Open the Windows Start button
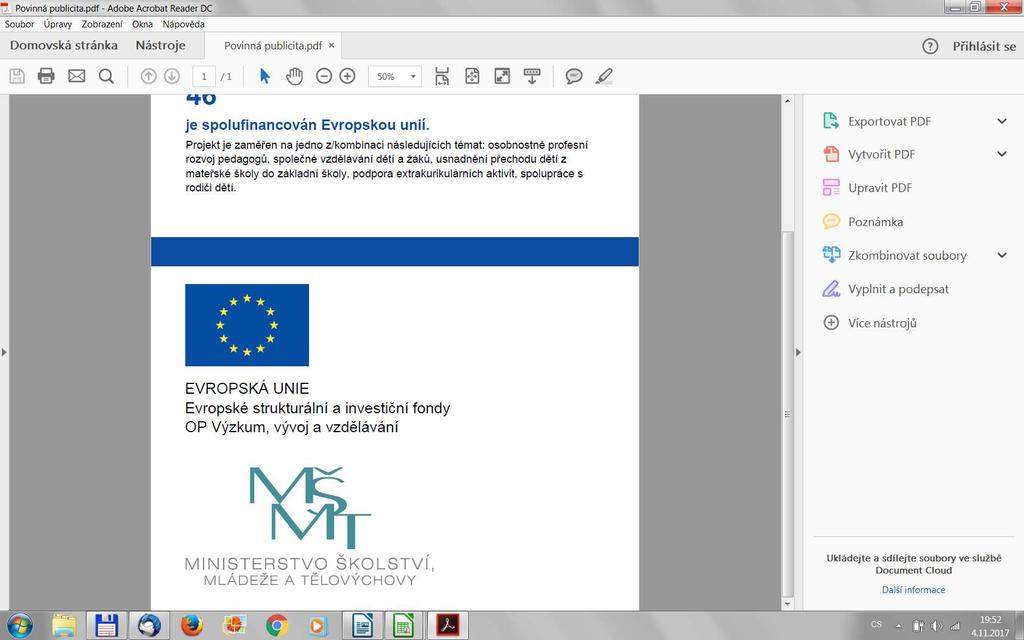This screenshot has width=1024, height=640. click(x=20, y=626)
